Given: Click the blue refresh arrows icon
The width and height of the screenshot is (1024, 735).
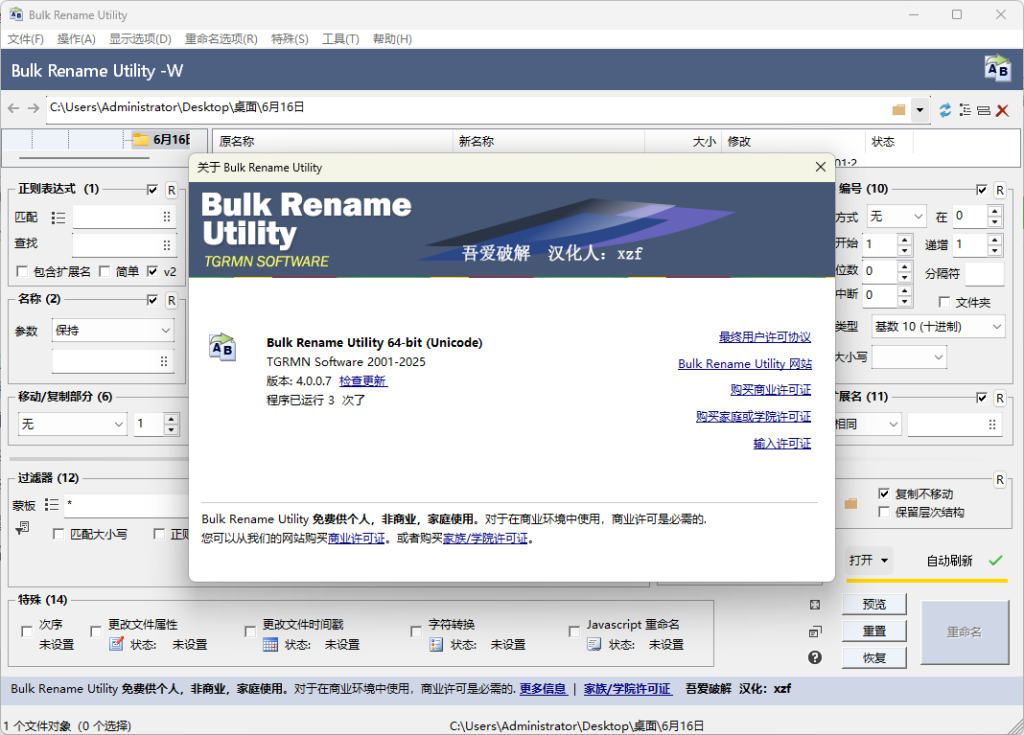Looking at the screenshot, I should coord(945,110).
